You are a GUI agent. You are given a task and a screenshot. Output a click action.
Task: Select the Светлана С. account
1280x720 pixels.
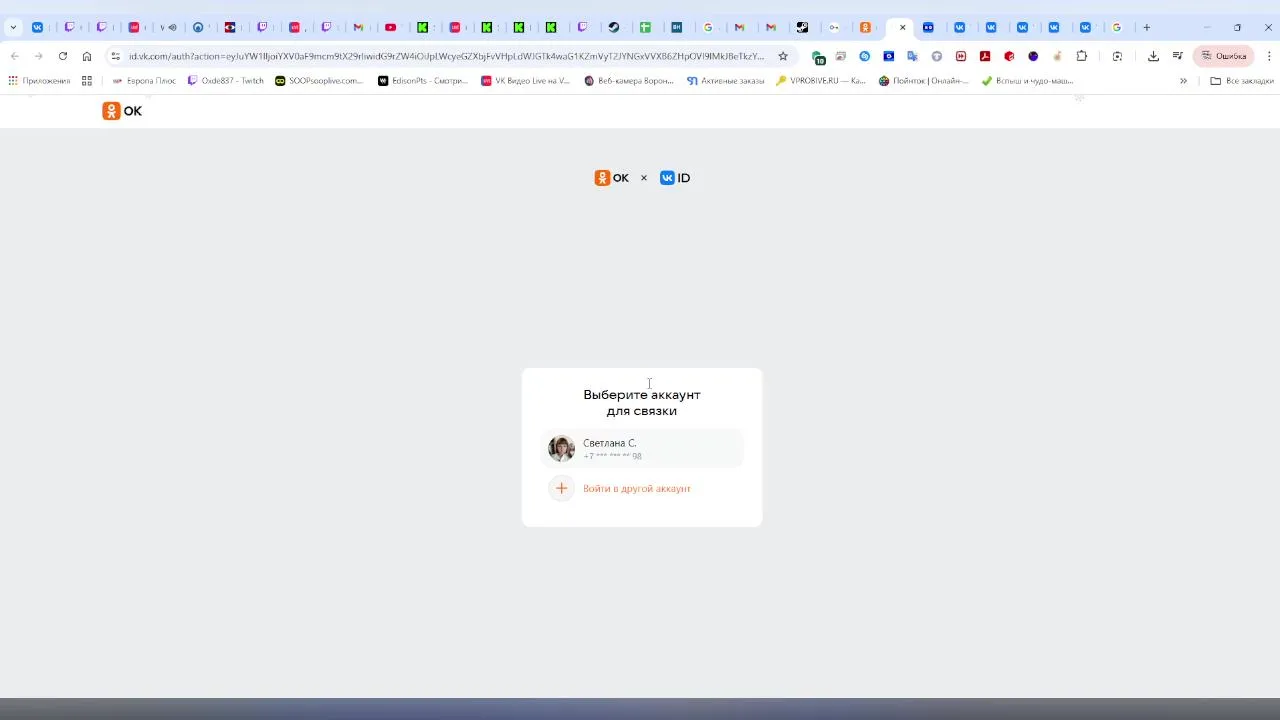(642, 449)
